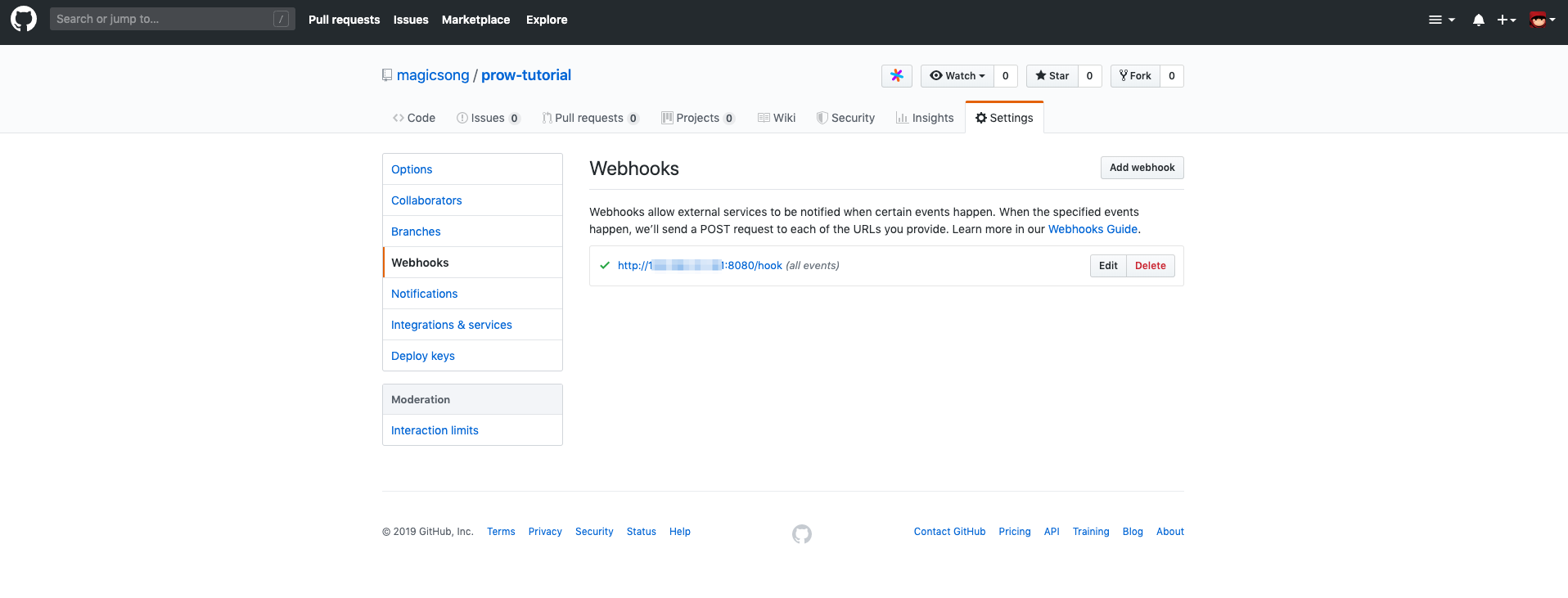Open the user avatar menu
This screenshot has width=1568, height=598.
[x=1543, y=20]
